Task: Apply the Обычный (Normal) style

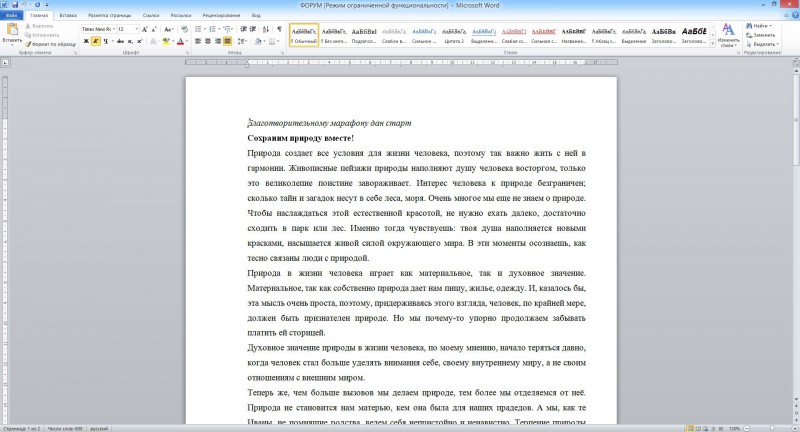Action: (x=304, y=35)
